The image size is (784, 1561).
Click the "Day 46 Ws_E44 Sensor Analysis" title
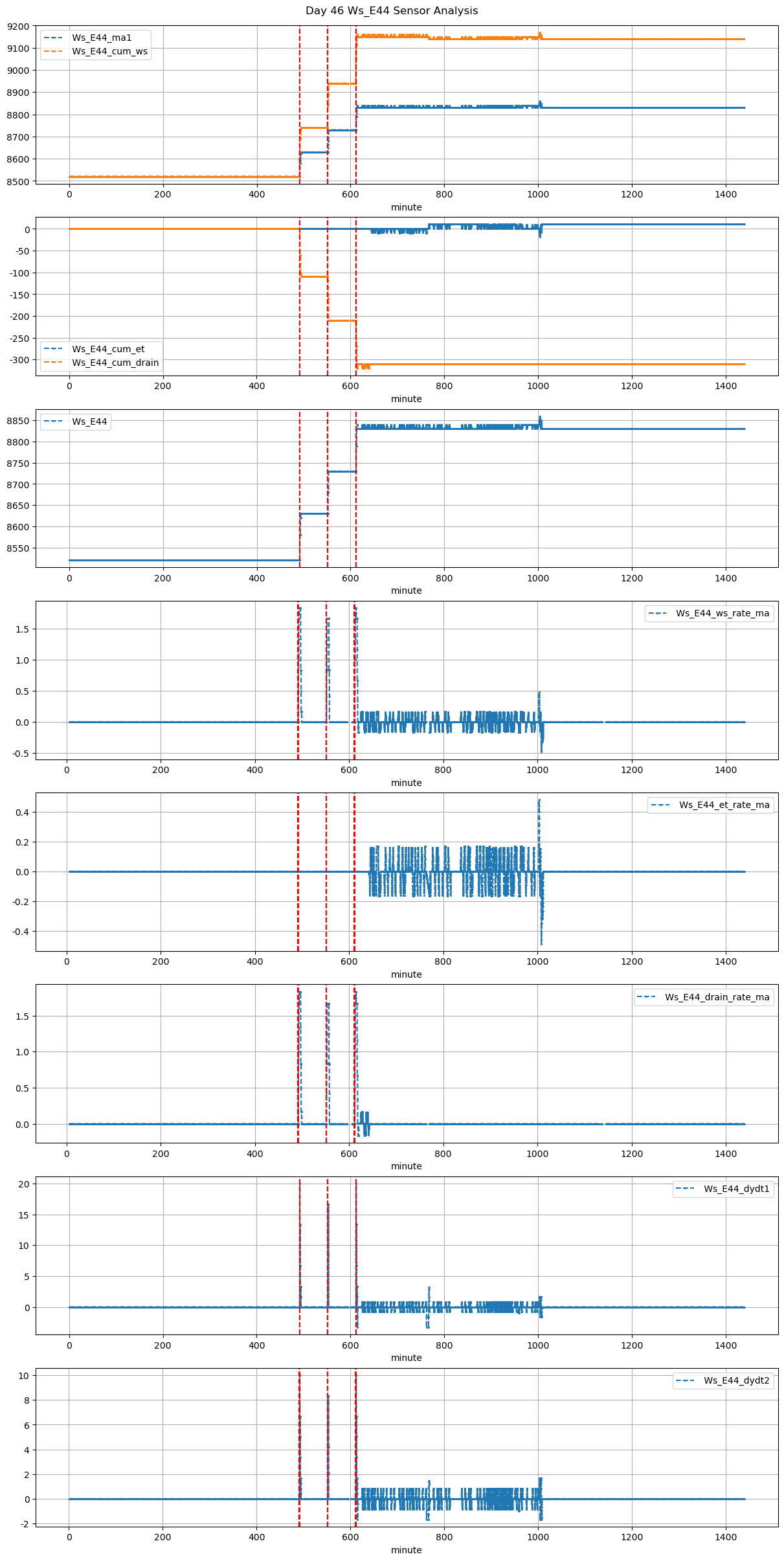click(x=392, y=11)
